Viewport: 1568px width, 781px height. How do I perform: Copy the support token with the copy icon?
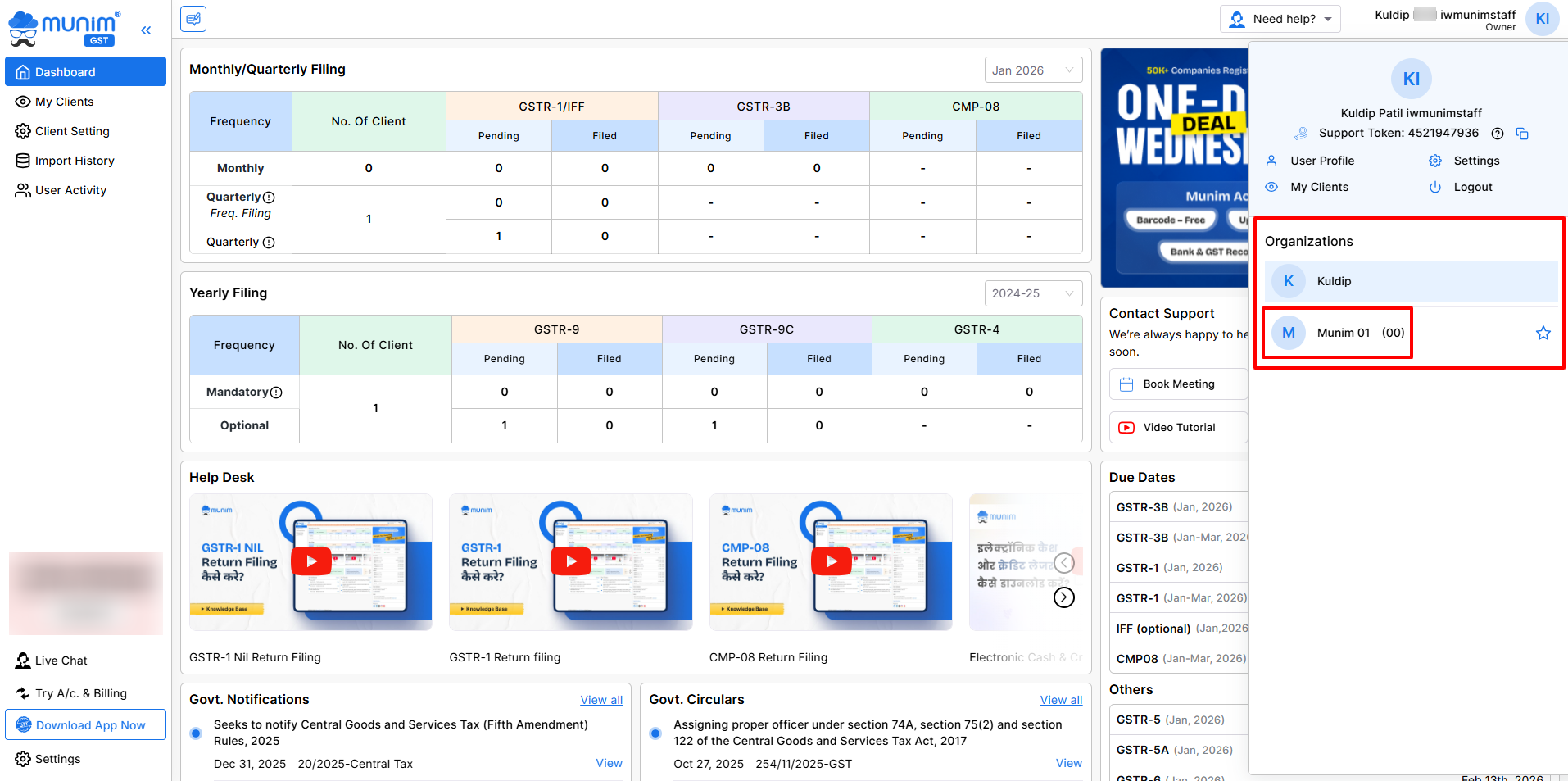click(x=1522, y=134)
